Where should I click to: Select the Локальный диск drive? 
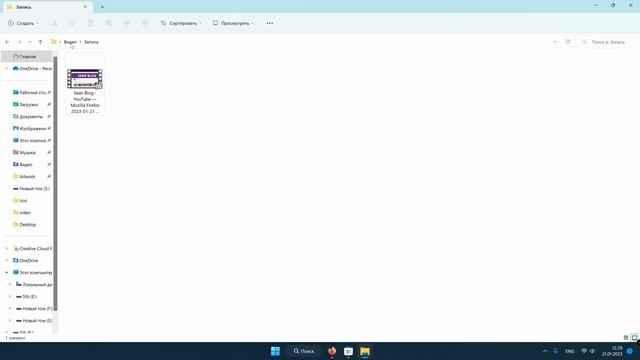click(34, 284)
